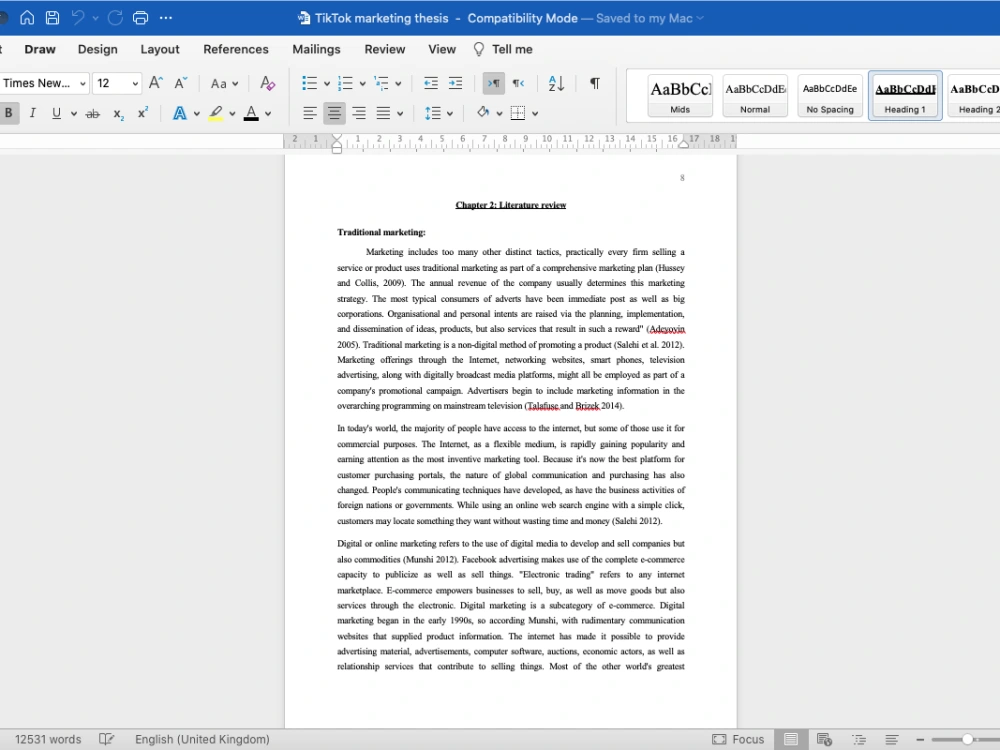
Task: Sort the selected text
Action: pos(556,83)
